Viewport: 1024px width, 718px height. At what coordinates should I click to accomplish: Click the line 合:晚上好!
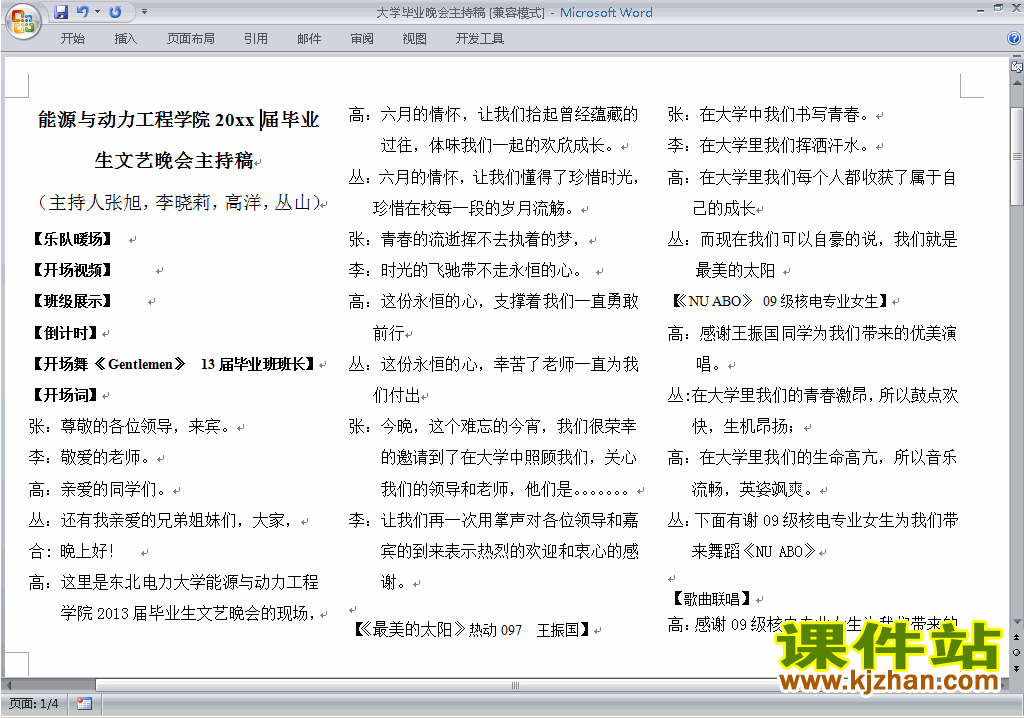click(72, 551)
